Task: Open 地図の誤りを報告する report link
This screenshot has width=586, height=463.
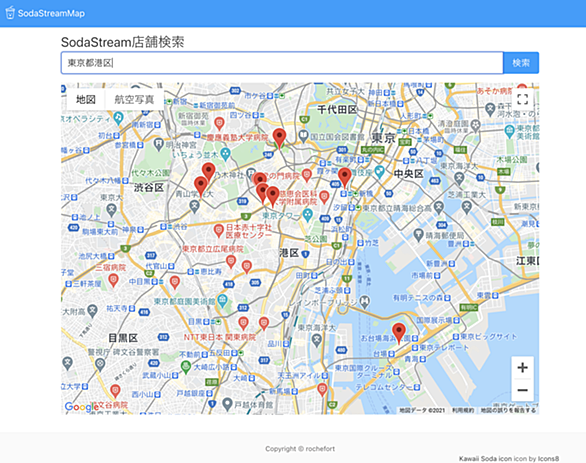Action: 508,410
